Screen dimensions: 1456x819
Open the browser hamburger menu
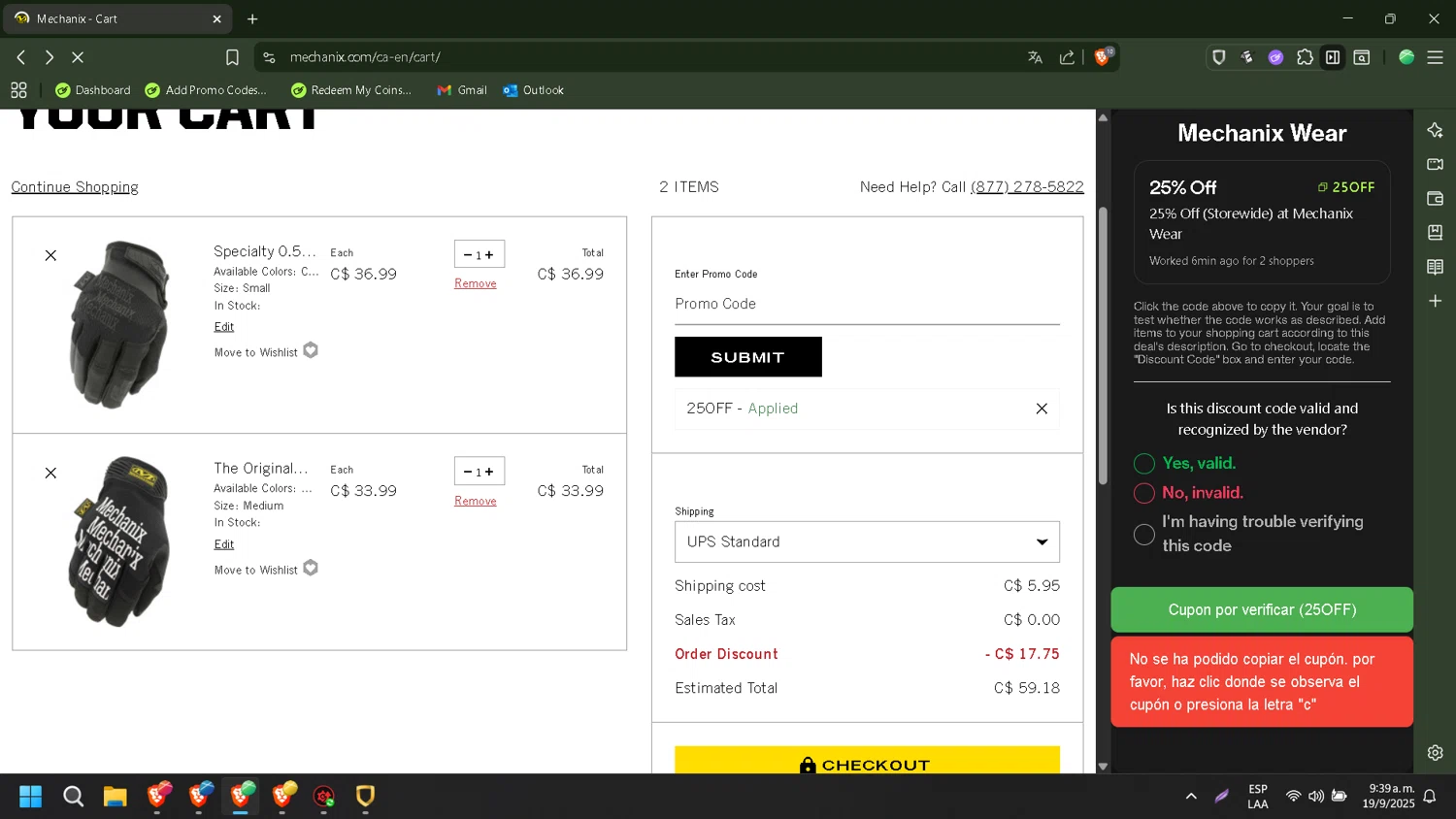[x=1435, y=57]
